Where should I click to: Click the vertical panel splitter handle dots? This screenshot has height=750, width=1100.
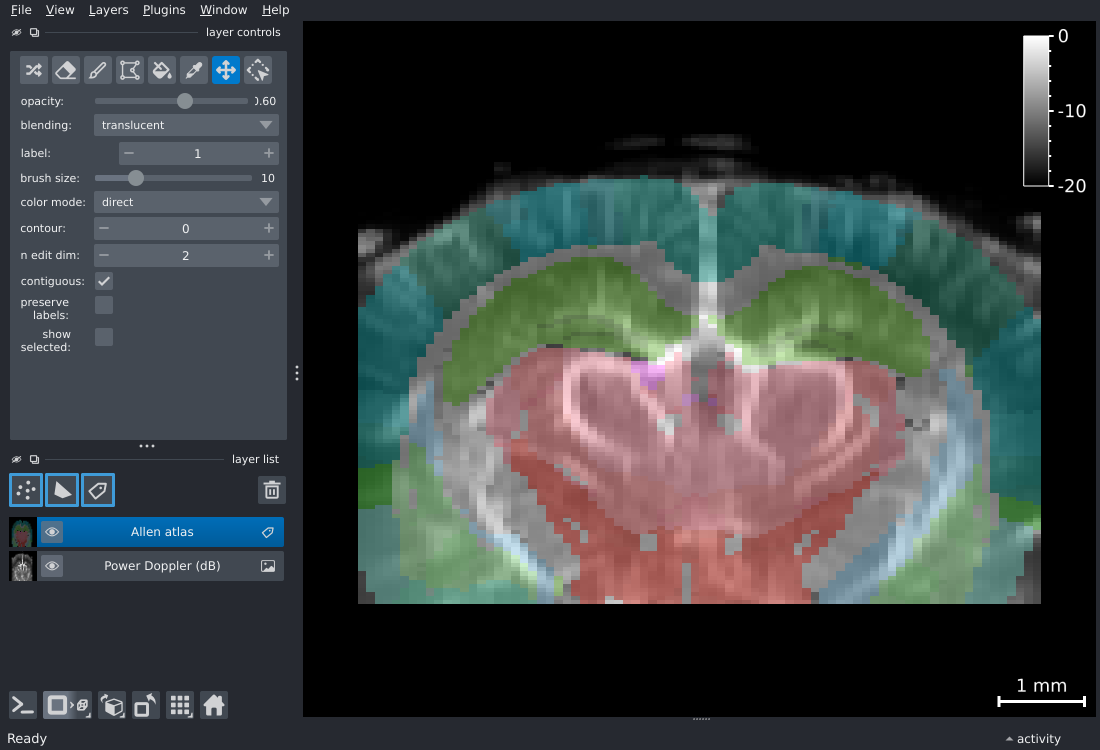coord(297,373)
